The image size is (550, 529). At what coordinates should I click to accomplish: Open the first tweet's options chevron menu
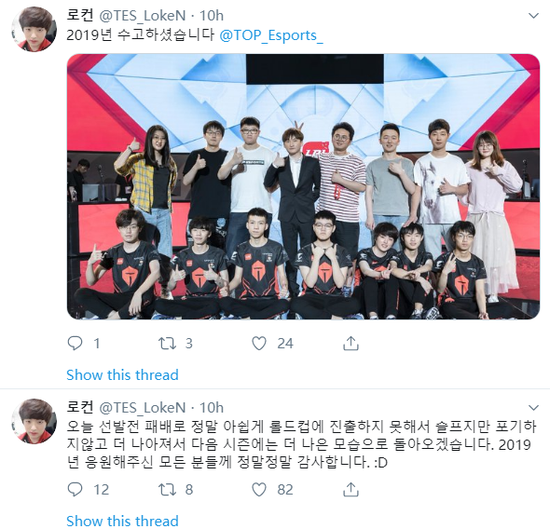534,15
